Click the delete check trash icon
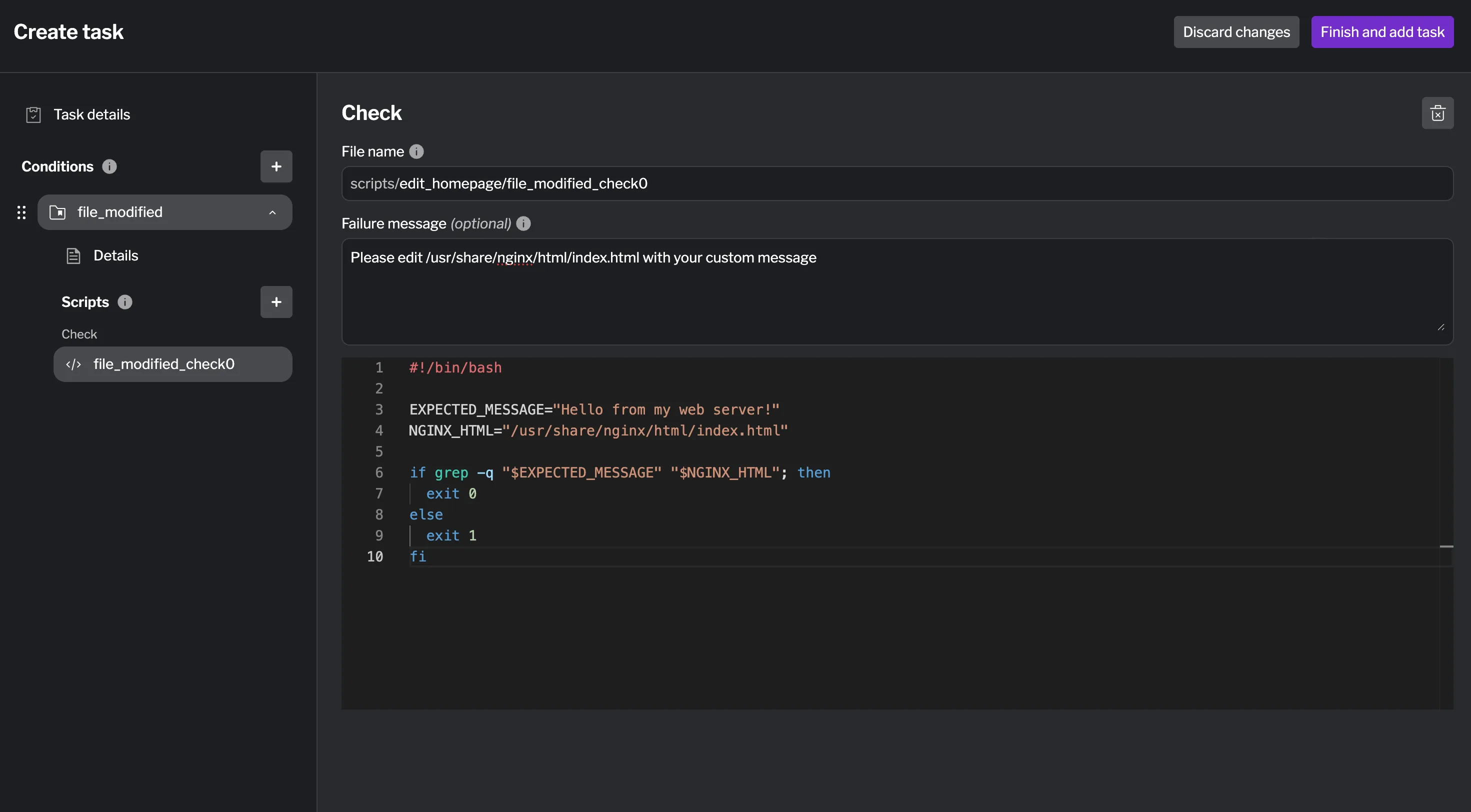The height and width of the screenshot is (812, 1471). [x=1437, y=113]
